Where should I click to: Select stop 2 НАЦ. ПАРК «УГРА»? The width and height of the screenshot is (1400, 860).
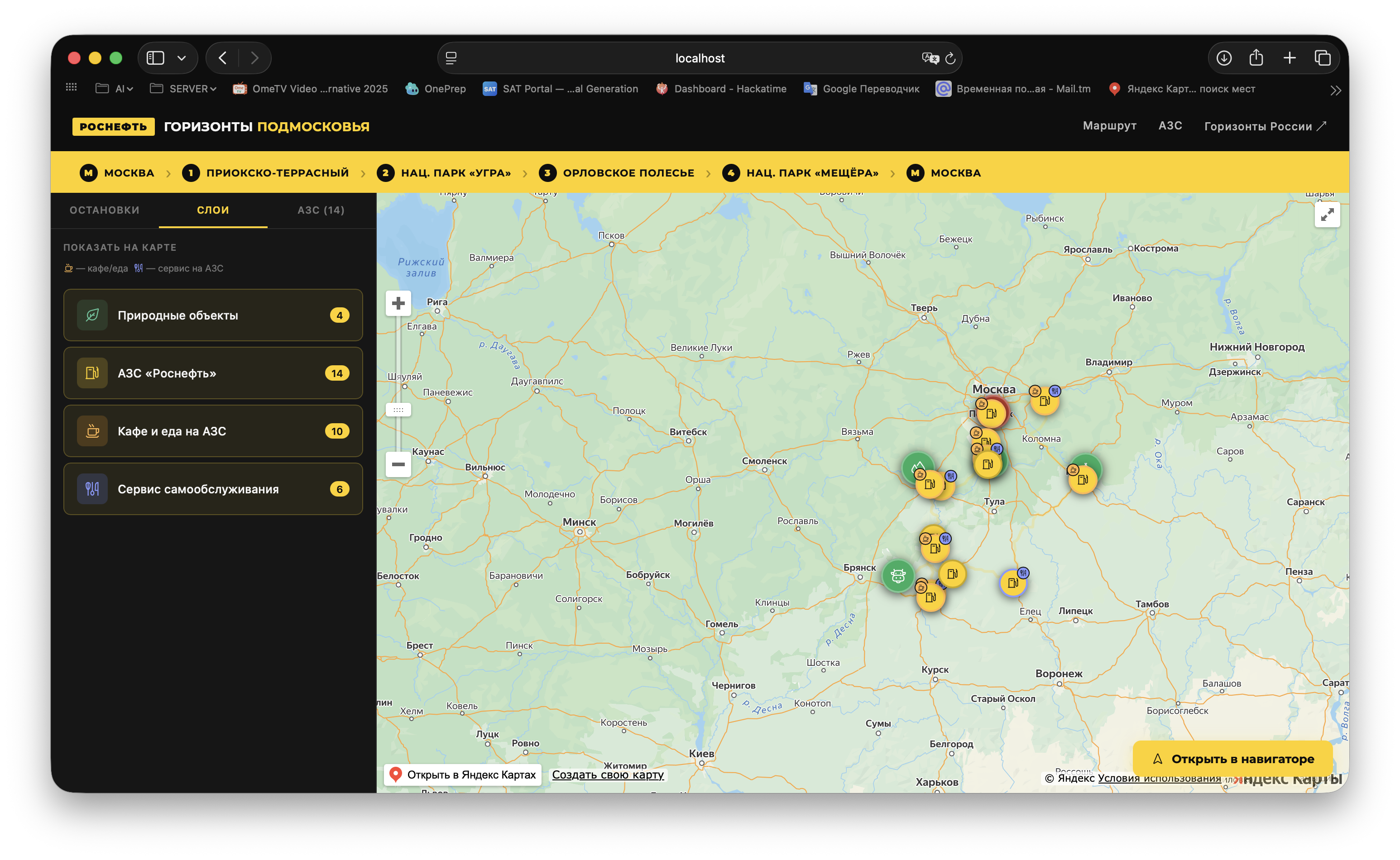[x=444, y=173]
